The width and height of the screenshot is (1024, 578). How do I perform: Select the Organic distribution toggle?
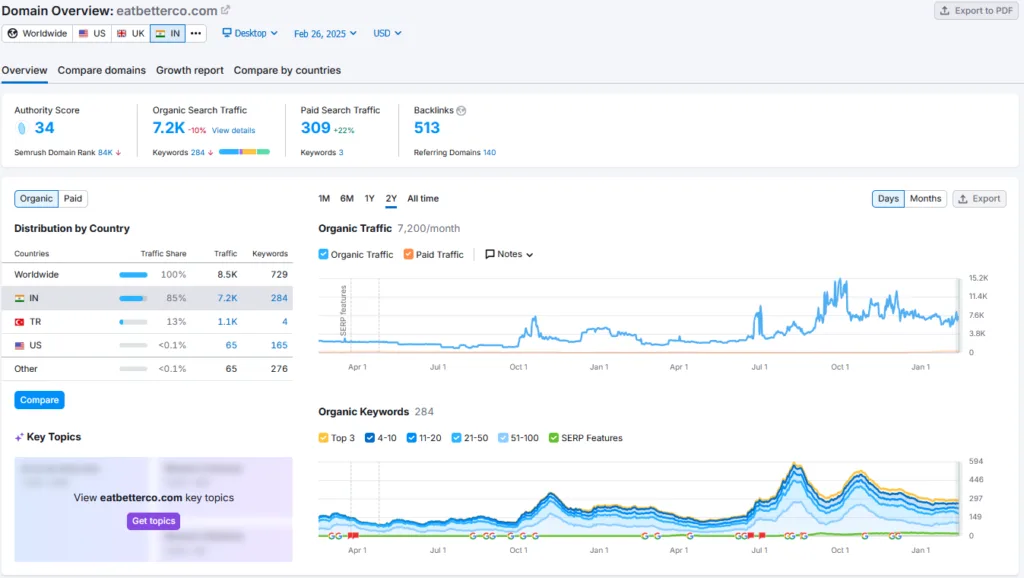(x=37, y=199)
